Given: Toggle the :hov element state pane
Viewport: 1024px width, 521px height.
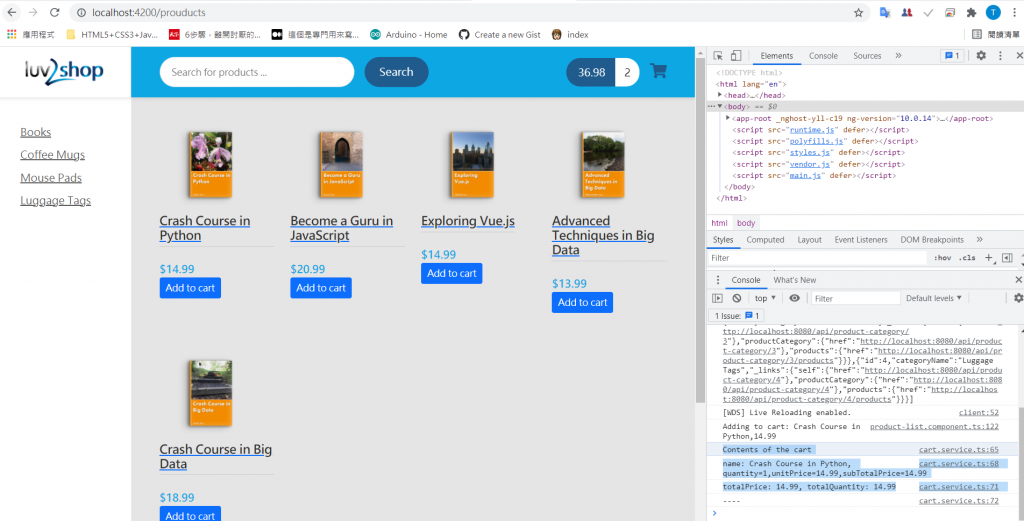Looking at the screenshot, I should [942, 258].
